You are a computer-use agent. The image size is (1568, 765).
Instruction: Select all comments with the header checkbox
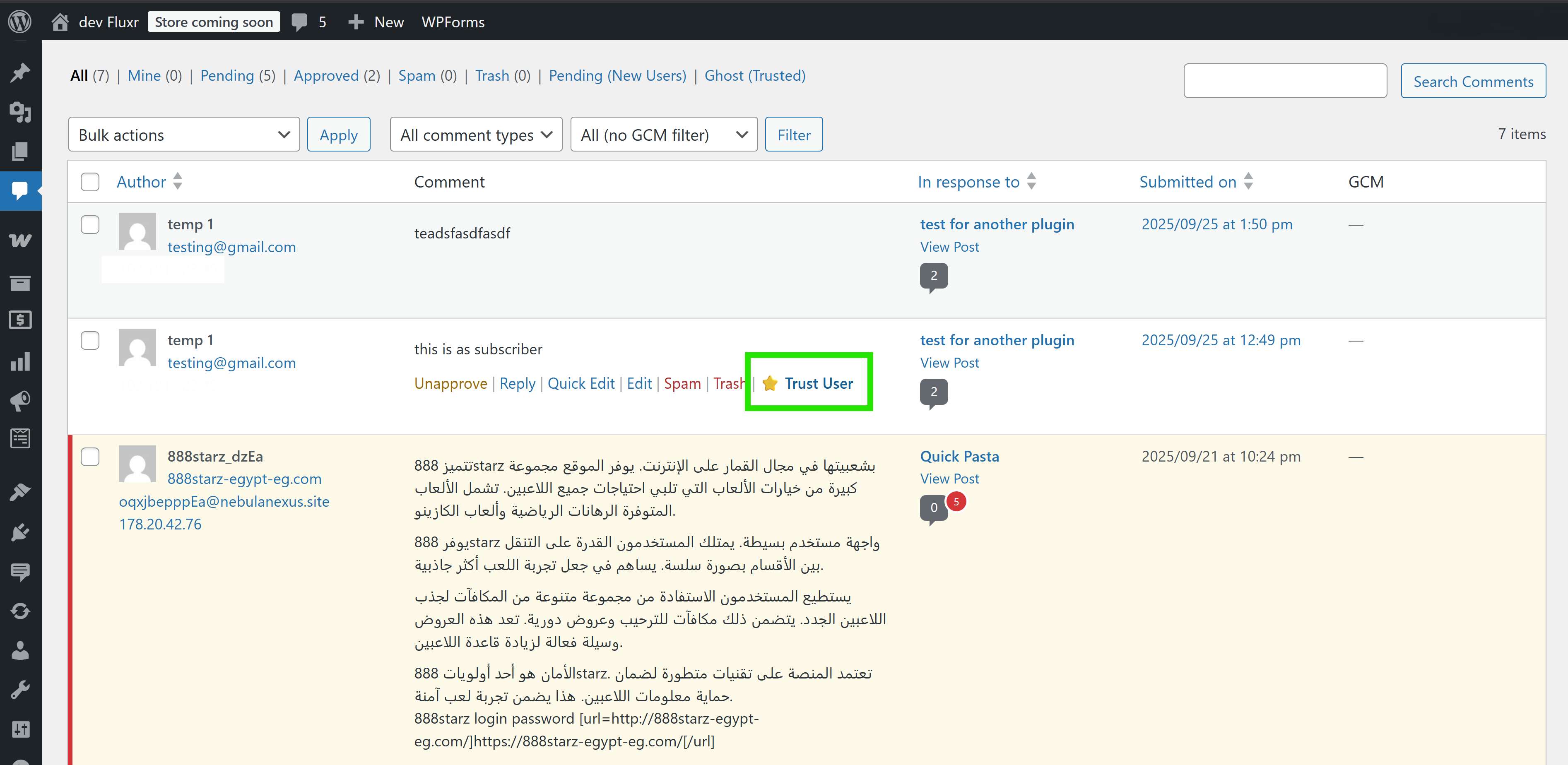tap(89, 181)
